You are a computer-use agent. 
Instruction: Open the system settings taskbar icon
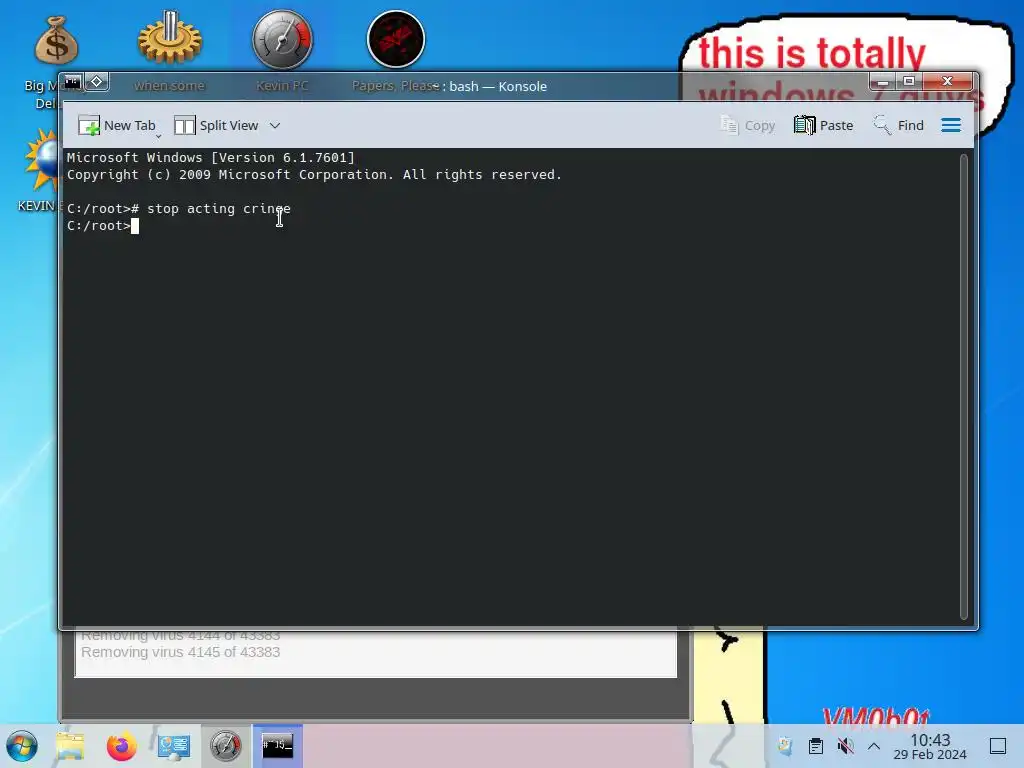174,746
